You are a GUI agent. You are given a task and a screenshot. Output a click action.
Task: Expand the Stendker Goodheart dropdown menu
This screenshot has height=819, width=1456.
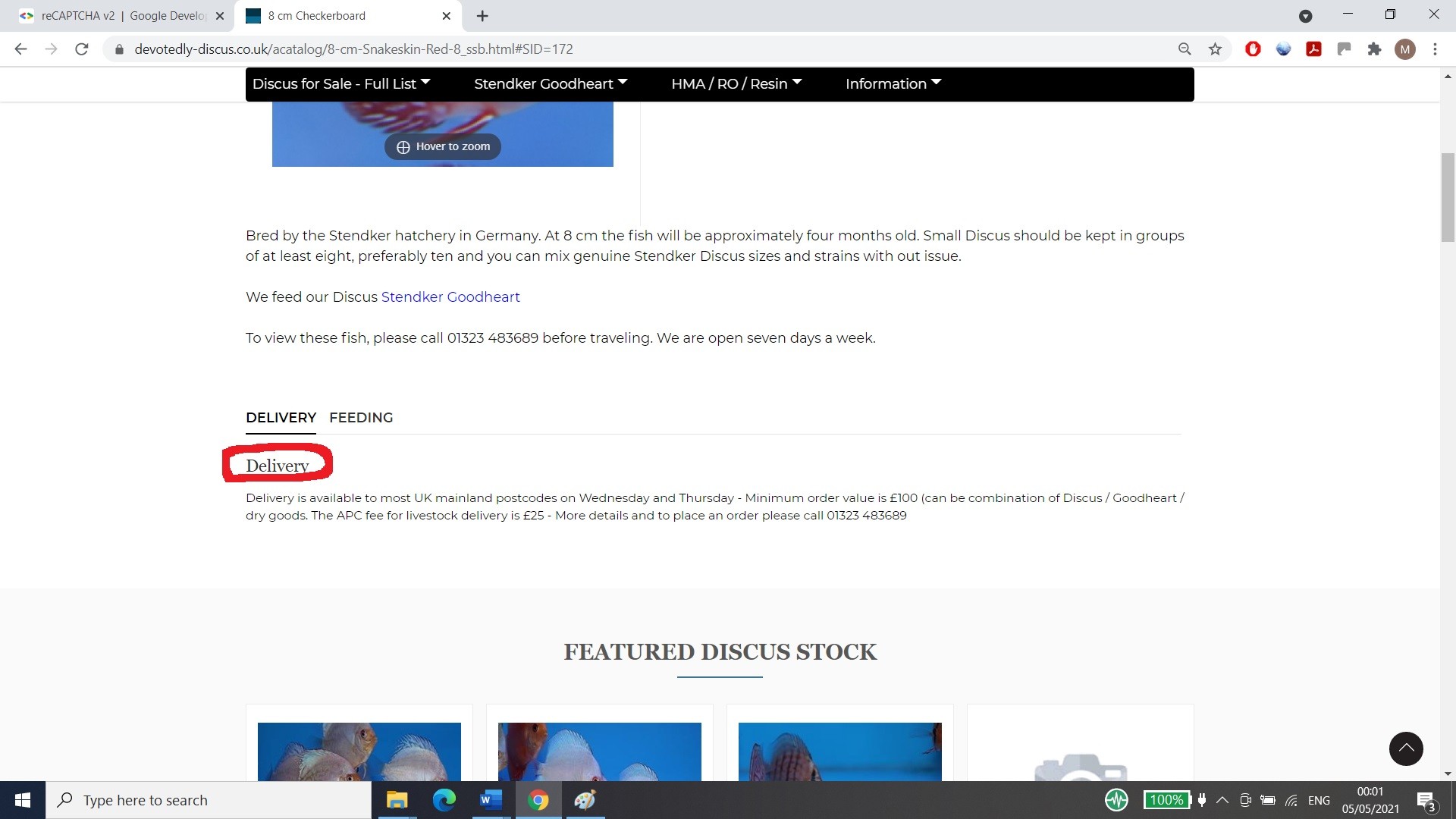point(550,83)
